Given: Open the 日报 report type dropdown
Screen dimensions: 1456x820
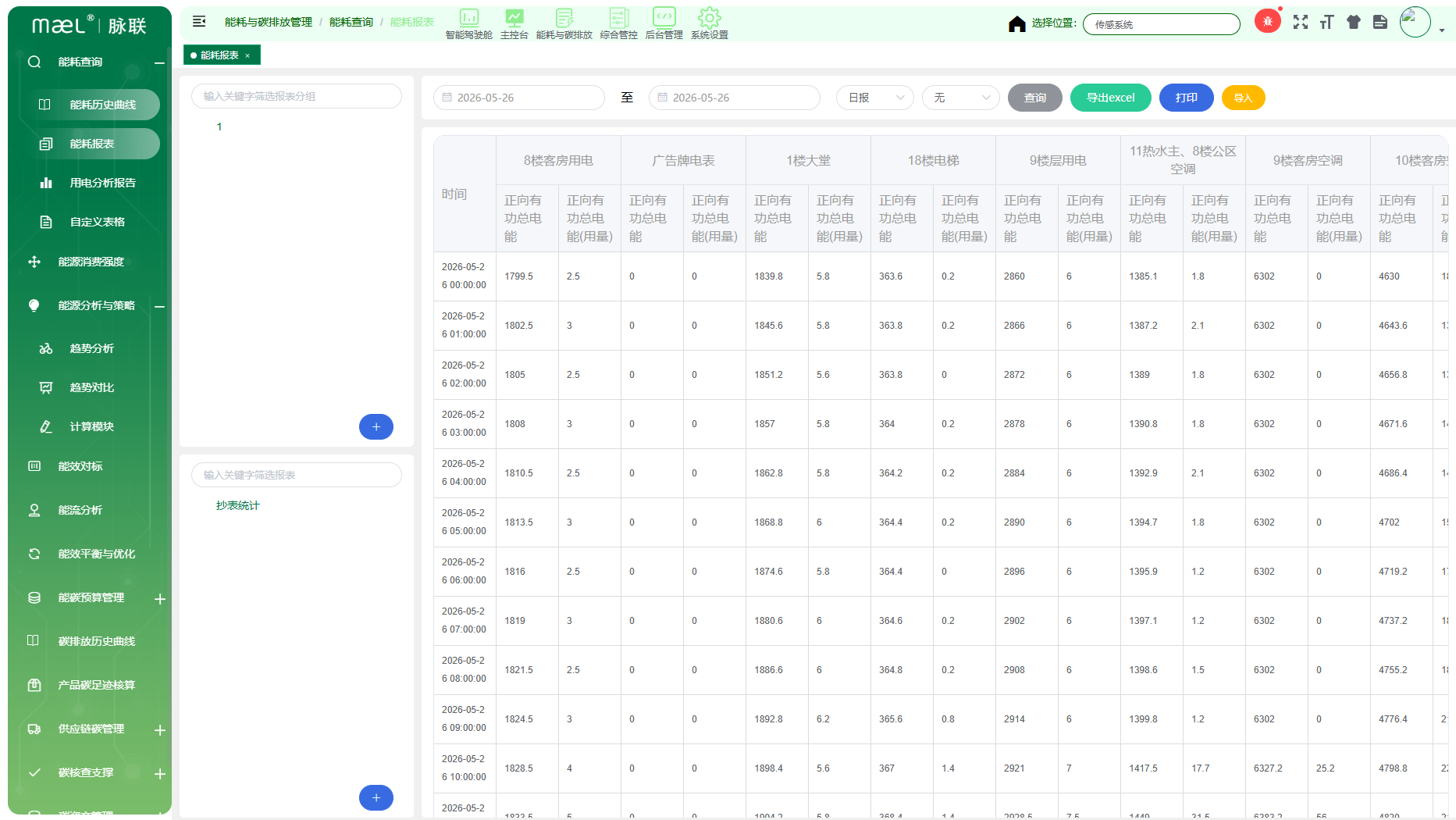Looking at the screenshot, I should tap(875, 98).
